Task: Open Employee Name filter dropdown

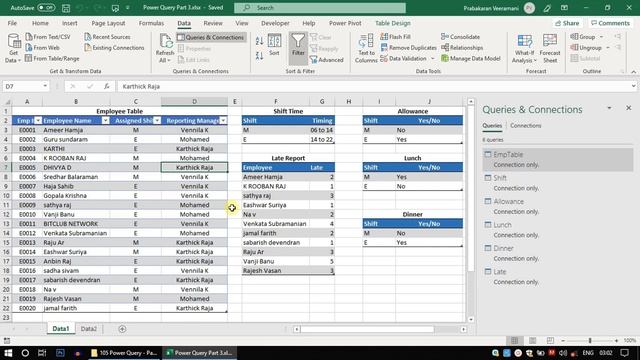Action: pos(105,120)
